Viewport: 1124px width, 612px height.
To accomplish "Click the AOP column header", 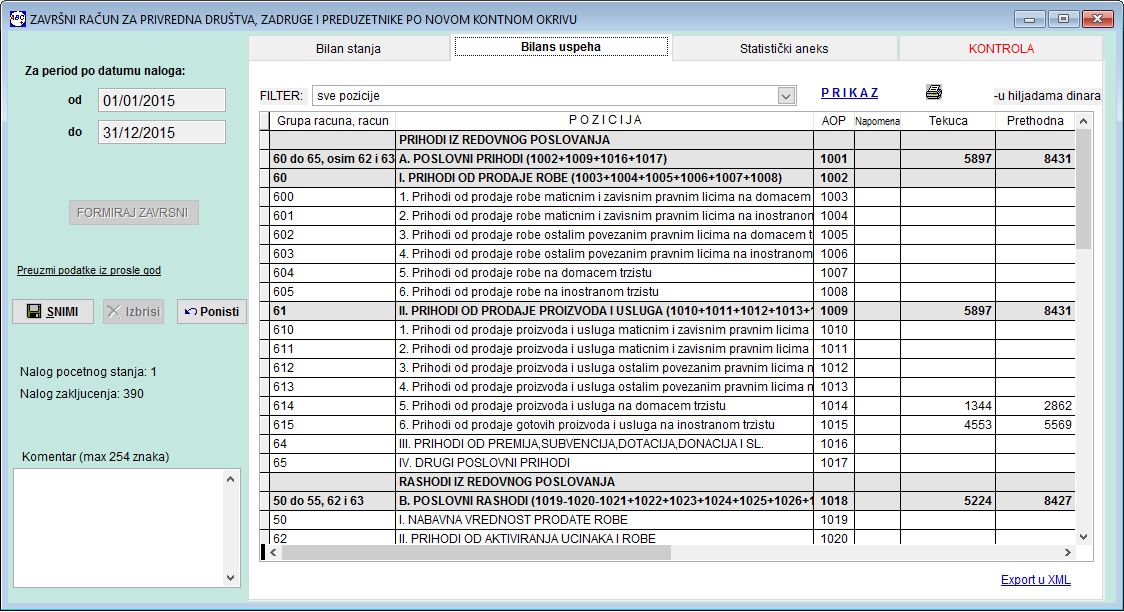I will [x=834, y=121].
